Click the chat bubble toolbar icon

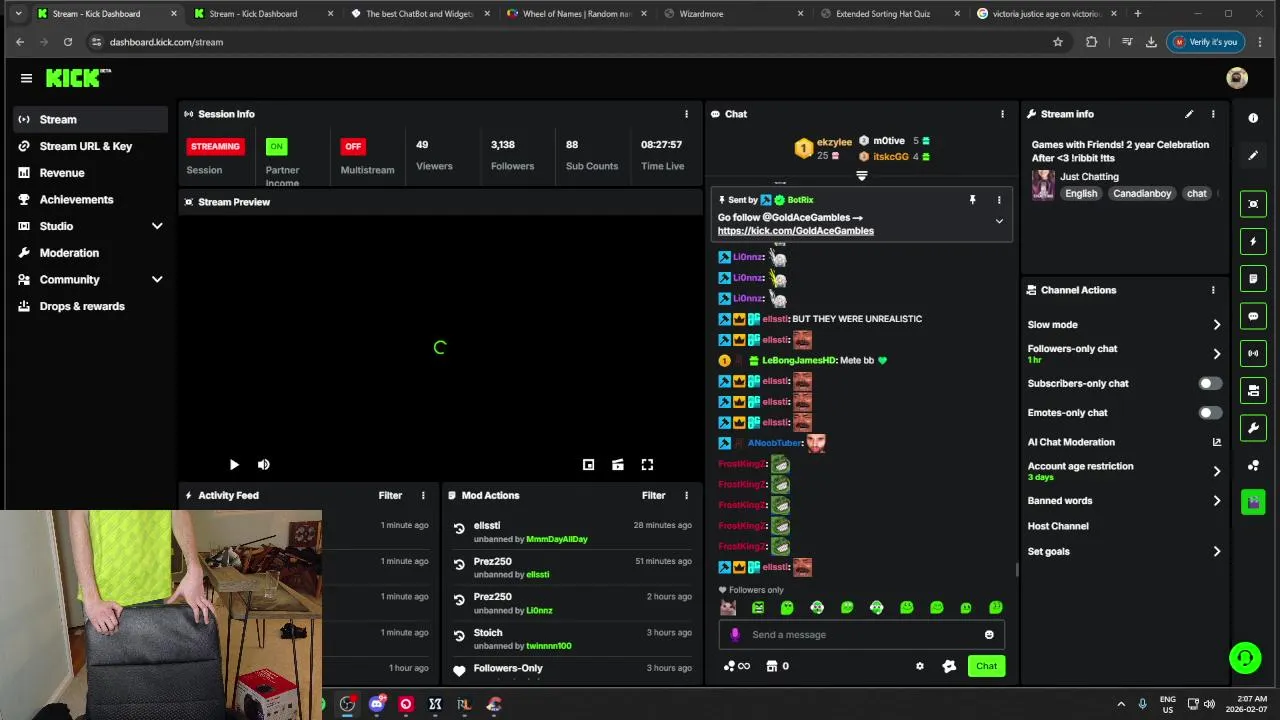(1253, 316)
